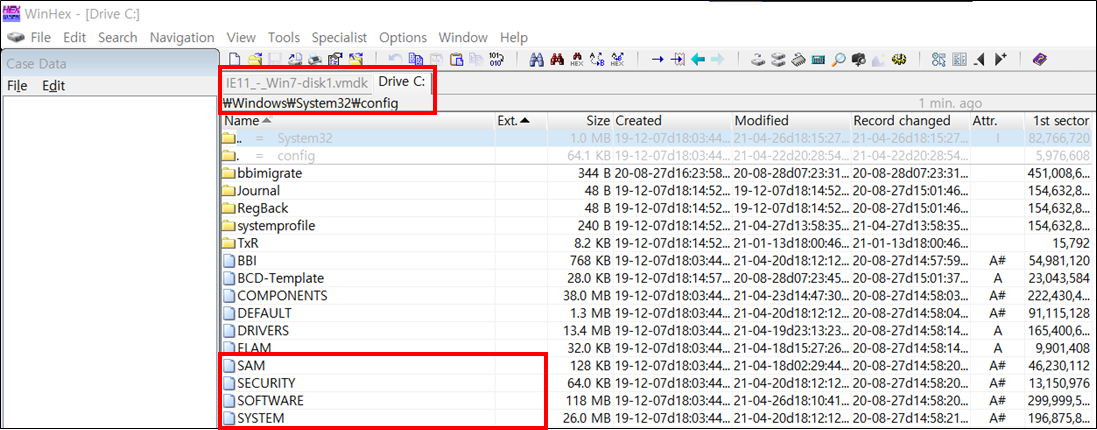This screenshot has width=1097, height=430.
Task: Sort list by Ext. column header
Action: [x=520, y=120]
